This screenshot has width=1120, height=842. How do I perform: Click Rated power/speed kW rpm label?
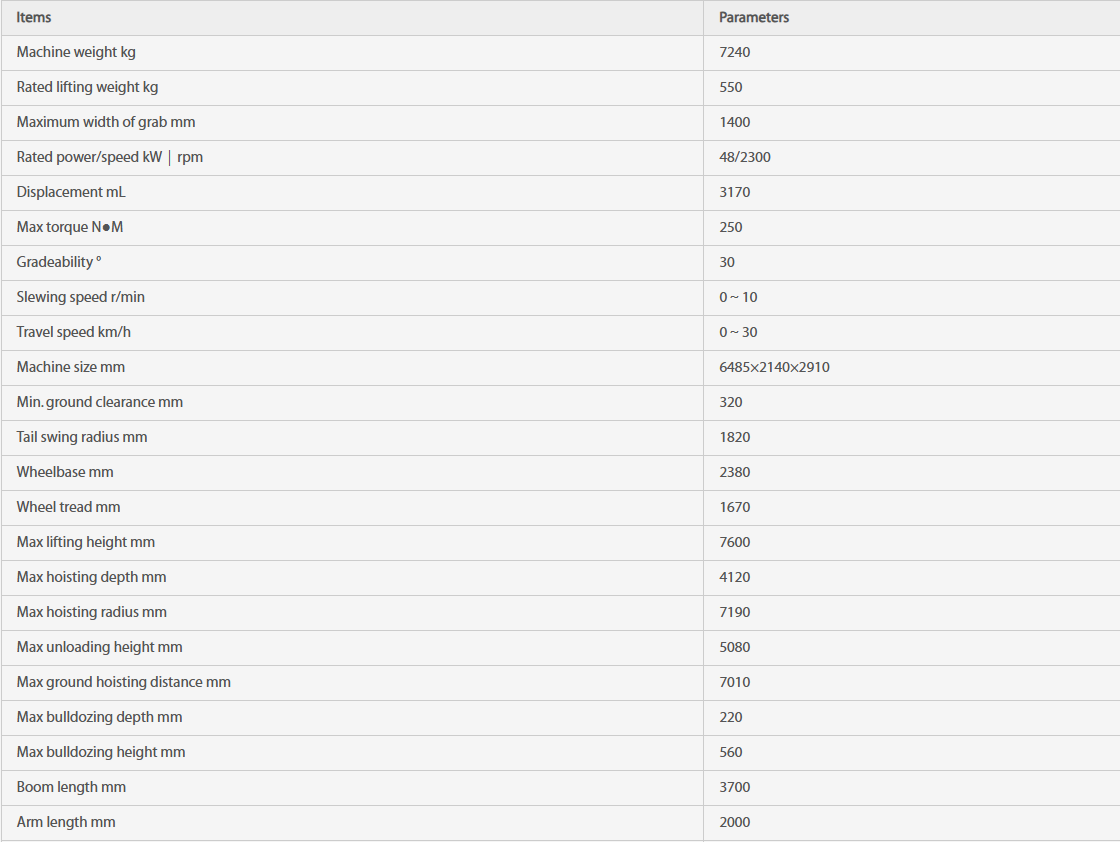point(110,157)
